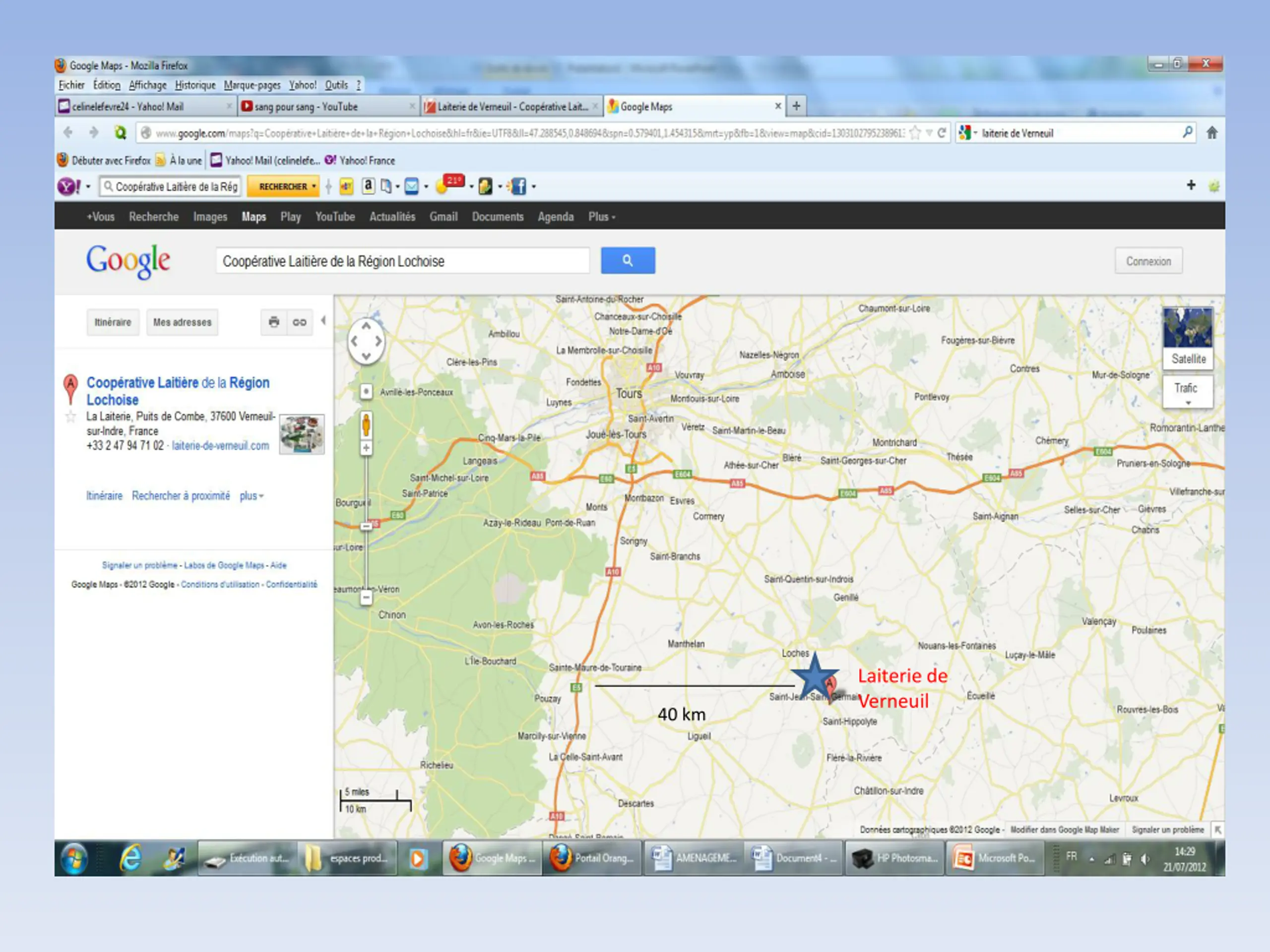Switch to Laiterie de Verneuil tab
This screenshot has width=1270, height=952.
pyautogui.click(x=510, y=106)
